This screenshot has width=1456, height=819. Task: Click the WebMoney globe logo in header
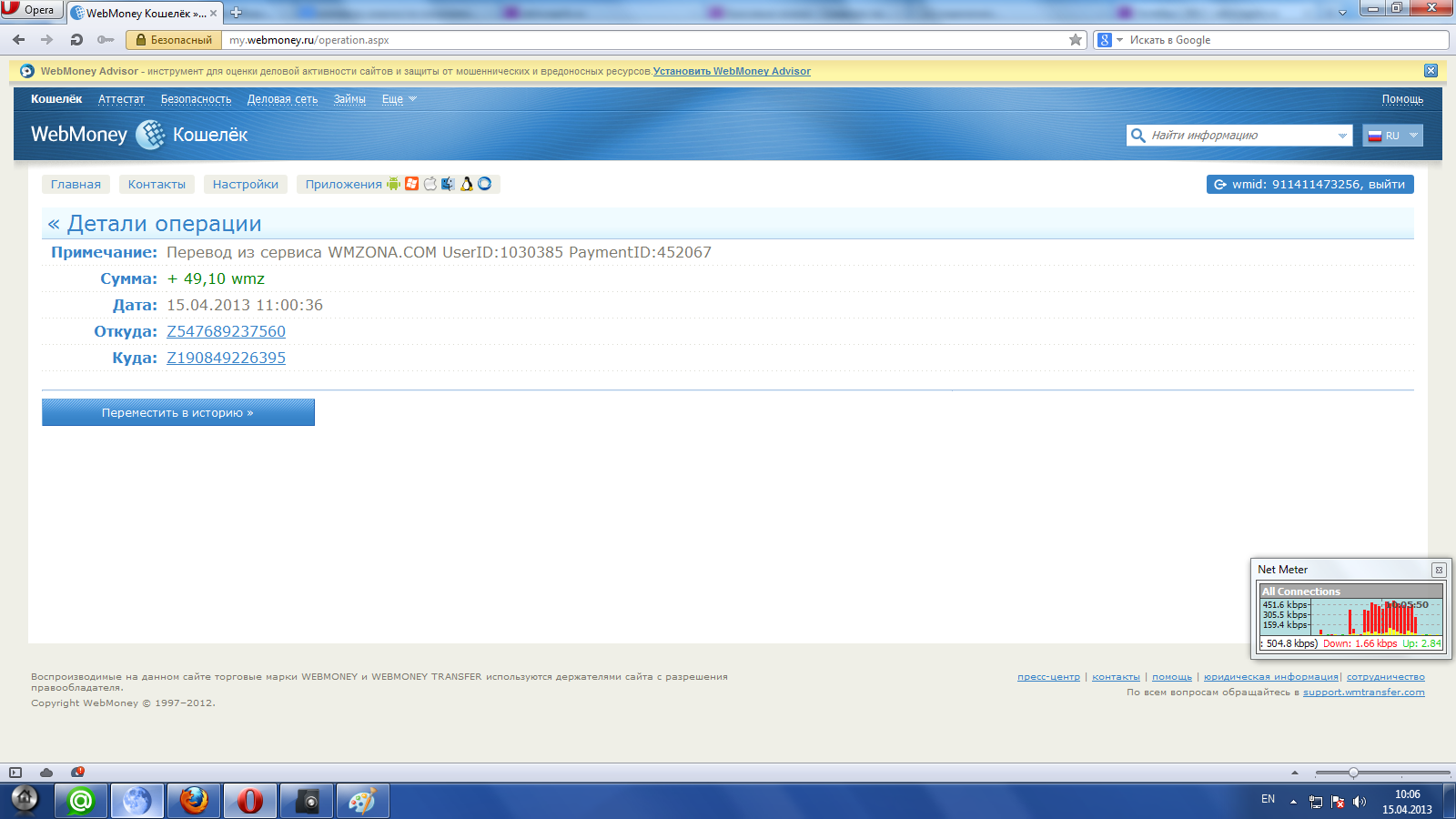[x=150, y=135]
